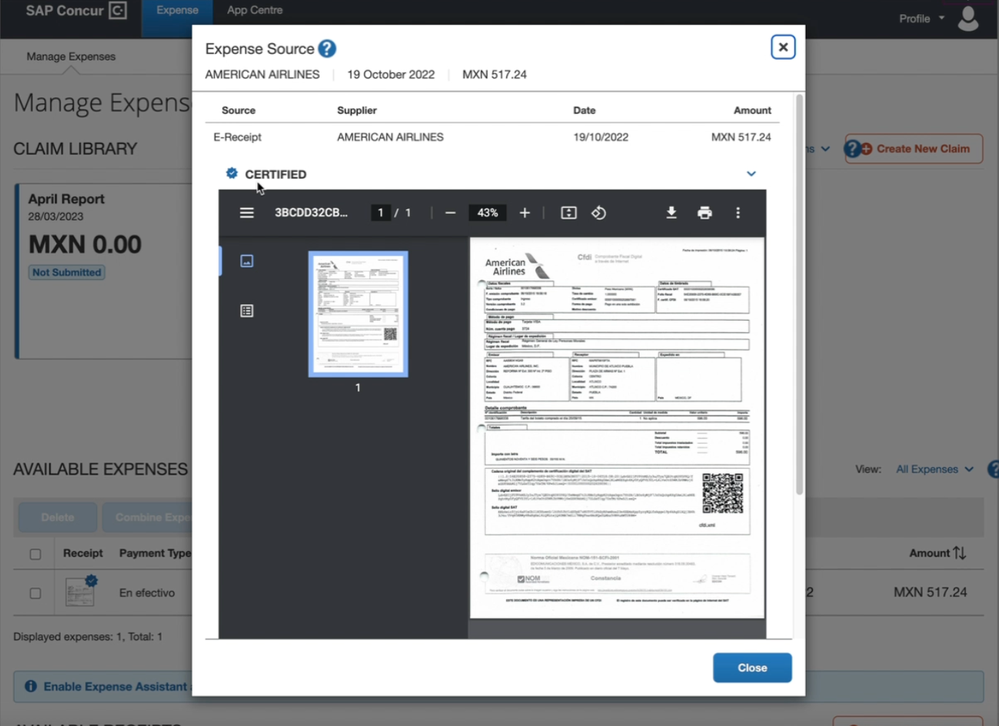Click the dialog vertical scrollbar
Viewport: 999px width, 726px height.
pos(799,293)
